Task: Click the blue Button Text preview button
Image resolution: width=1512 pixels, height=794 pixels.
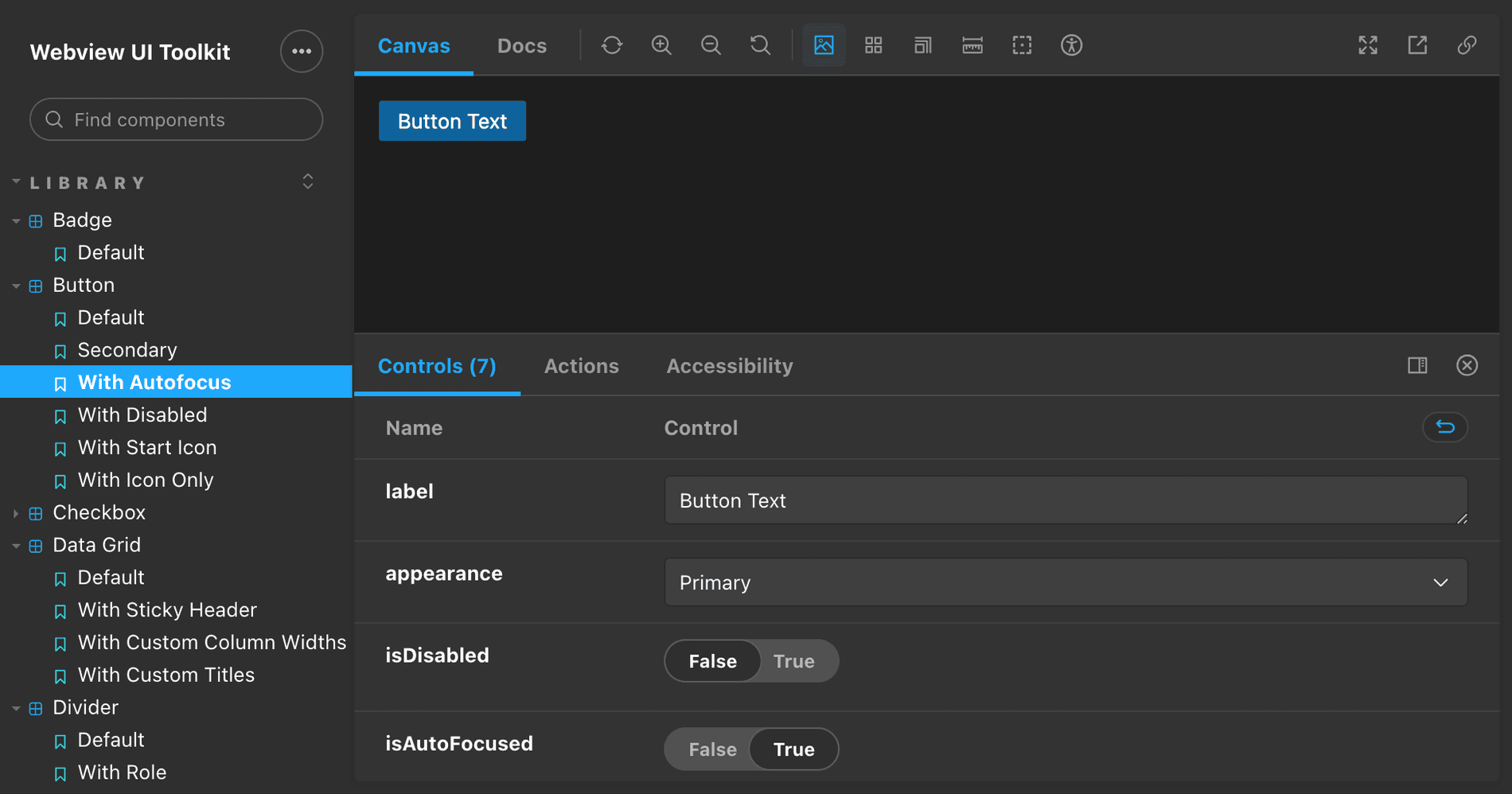Action: 452,121
